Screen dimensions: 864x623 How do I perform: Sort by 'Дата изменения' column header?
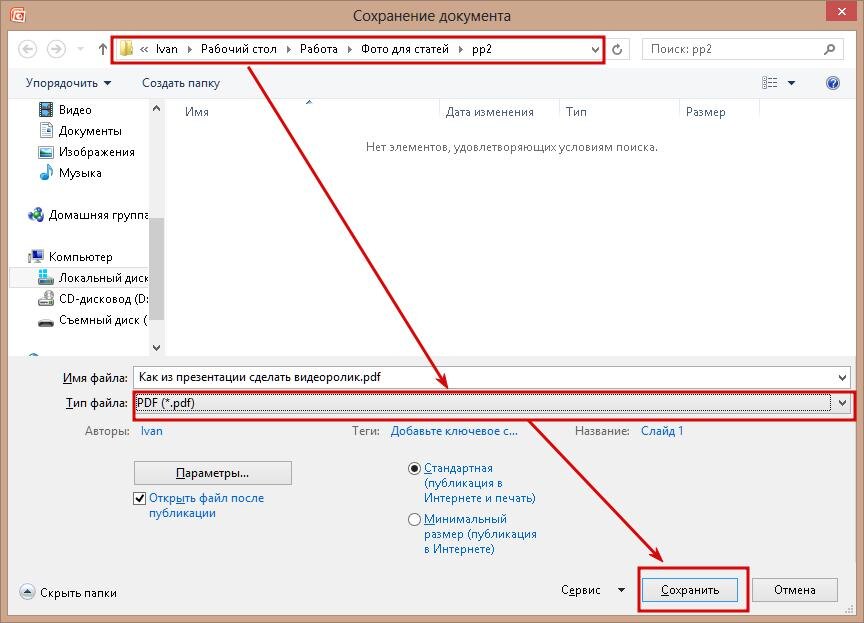(x=489, y=112)
